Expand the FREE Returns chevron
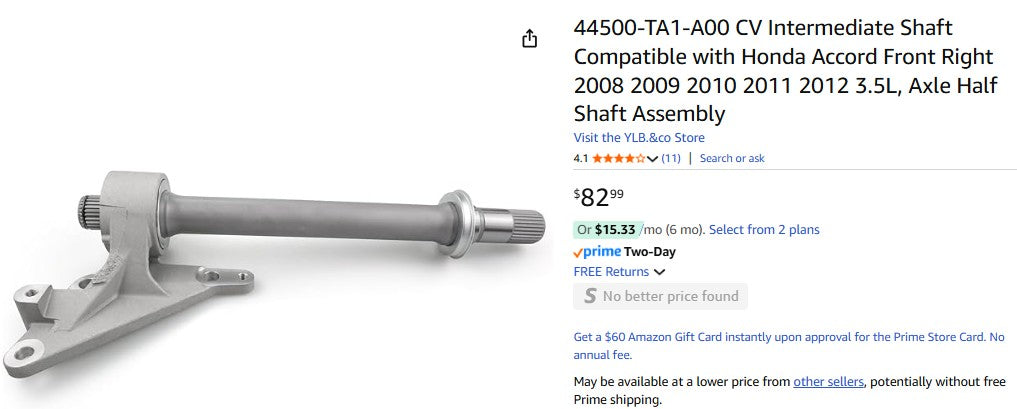 (660, 272)
